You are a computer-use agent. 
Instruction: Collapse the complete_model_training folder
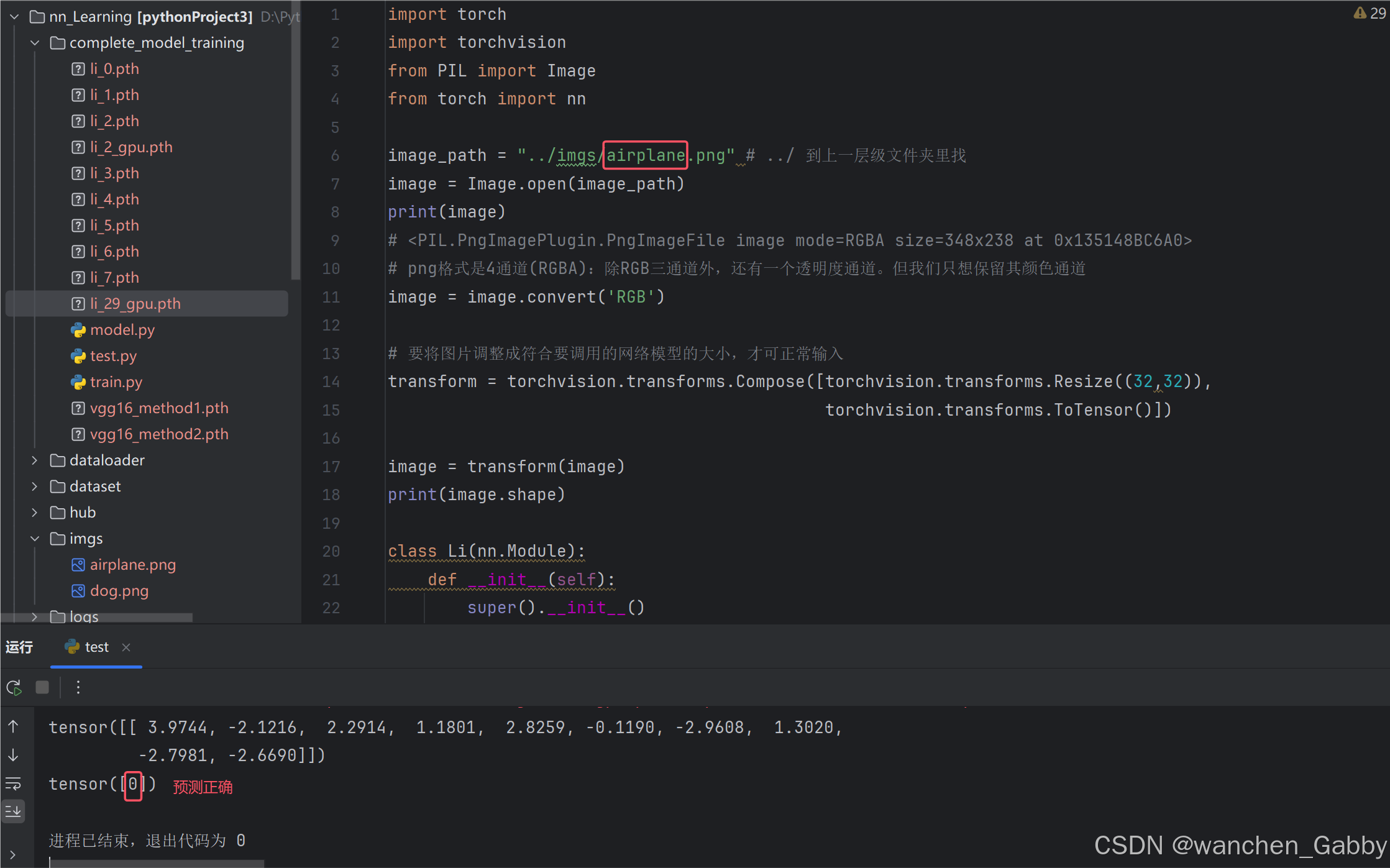point(35,43)
